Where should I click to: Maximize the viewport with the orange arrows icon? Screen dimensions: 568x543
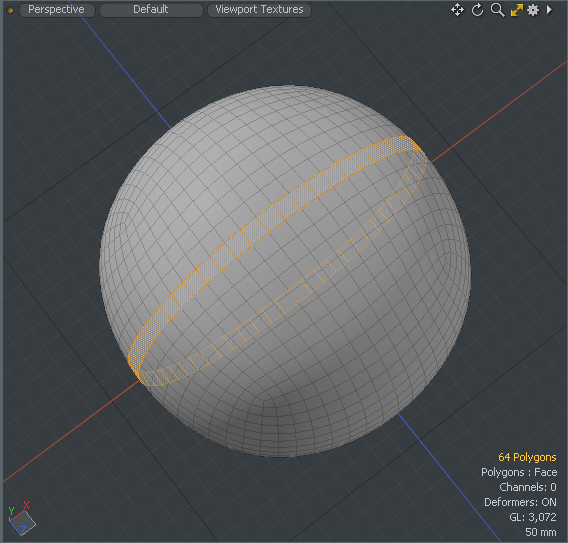[517, 10]
